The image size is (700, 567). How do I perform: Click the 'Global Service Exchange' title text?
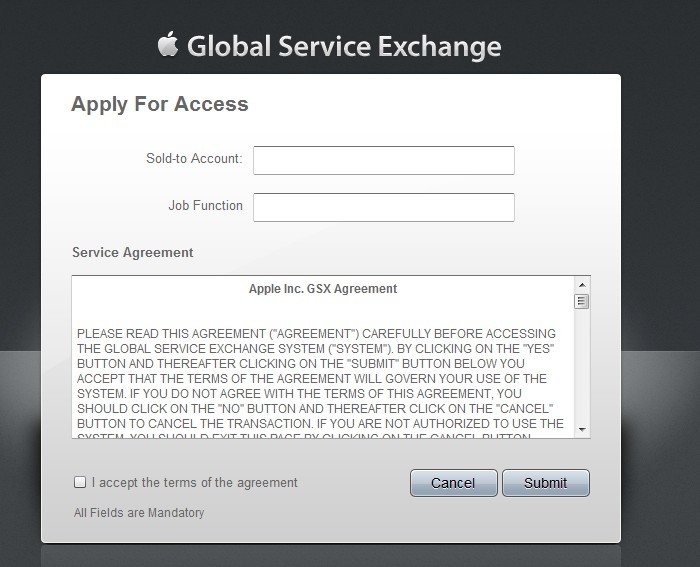(344, 47)
